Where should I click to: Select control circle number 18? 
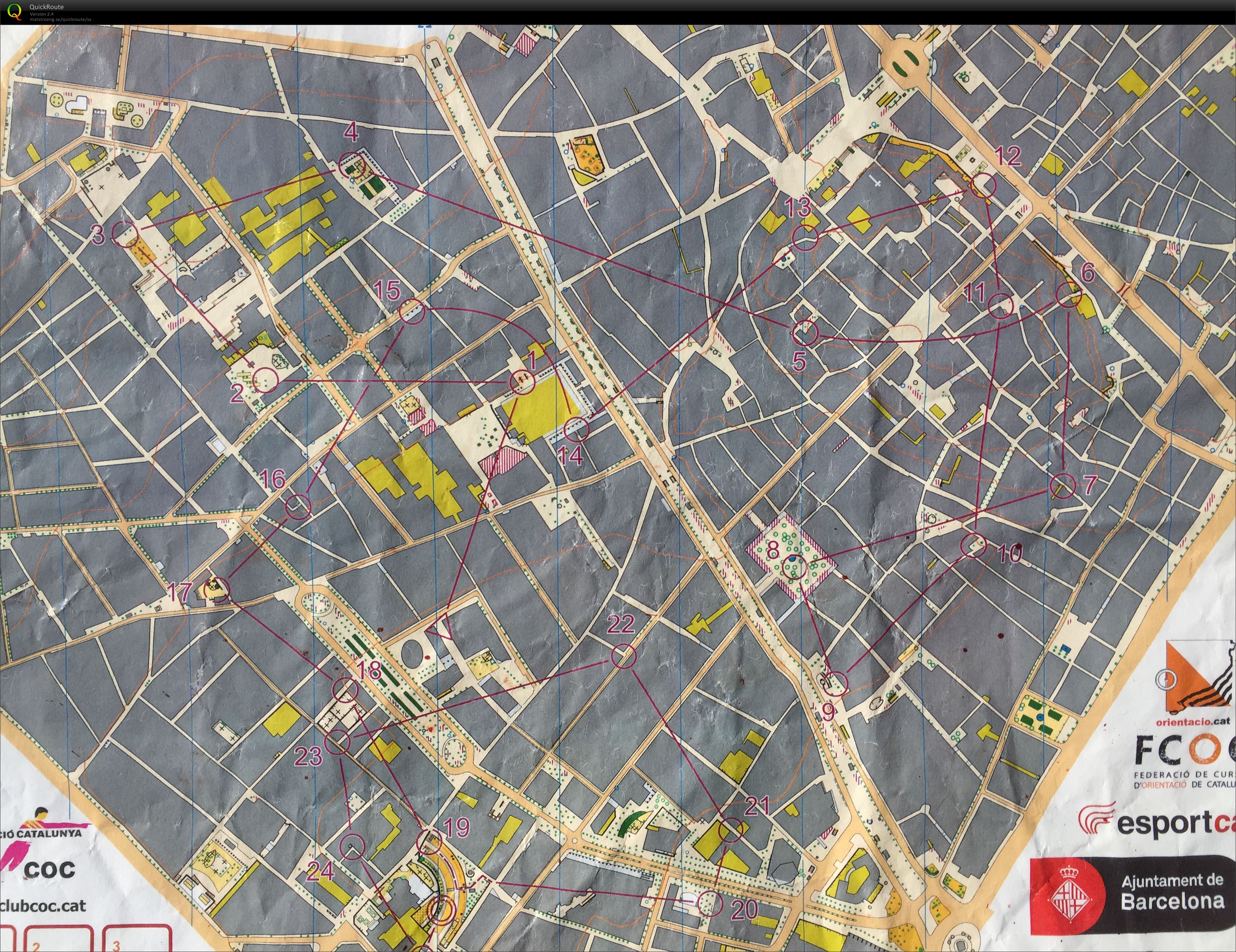pyautogui.click(x=345, y=690)
